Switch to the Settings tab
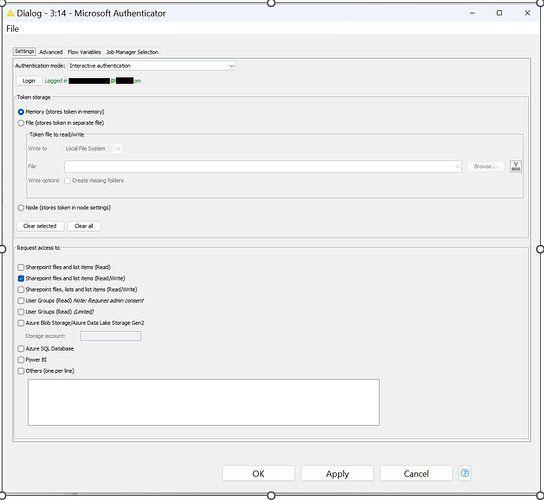544x500 pixels. tap(24, 51)
